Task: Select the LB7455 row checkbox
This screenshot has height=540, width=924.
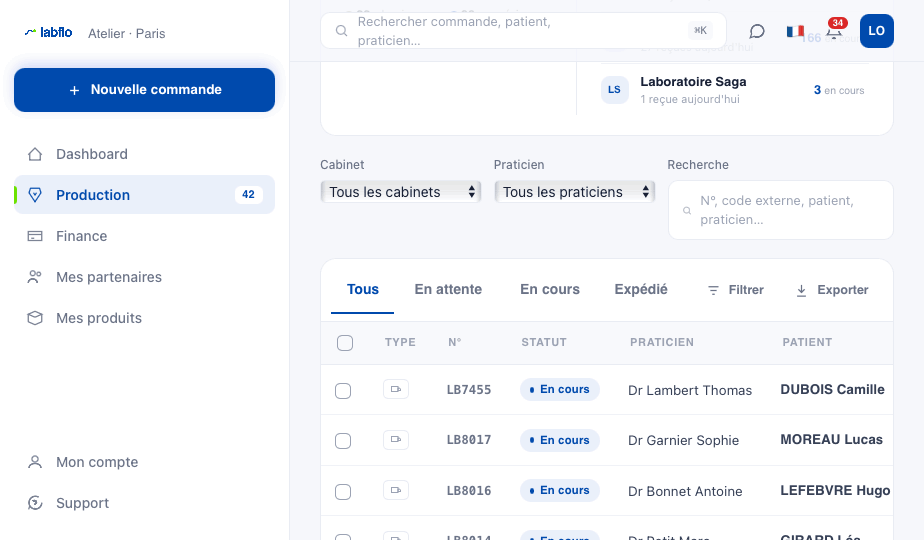Action: pos(343,391)
